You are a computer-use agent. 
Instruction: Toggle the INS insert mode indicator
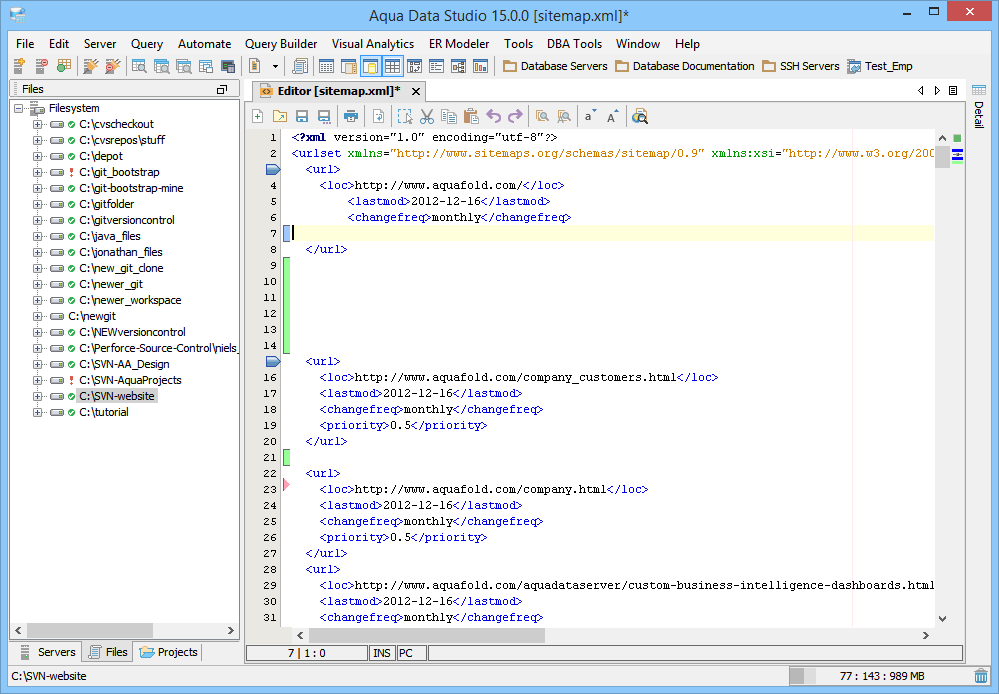tap(382, 653)
